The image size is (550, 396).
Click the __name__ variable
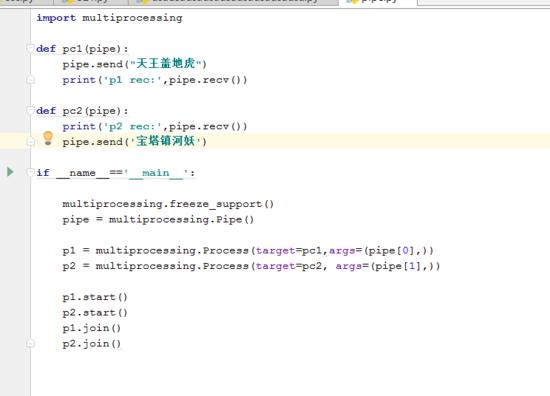pyautogui.click(x=82, y=173)
